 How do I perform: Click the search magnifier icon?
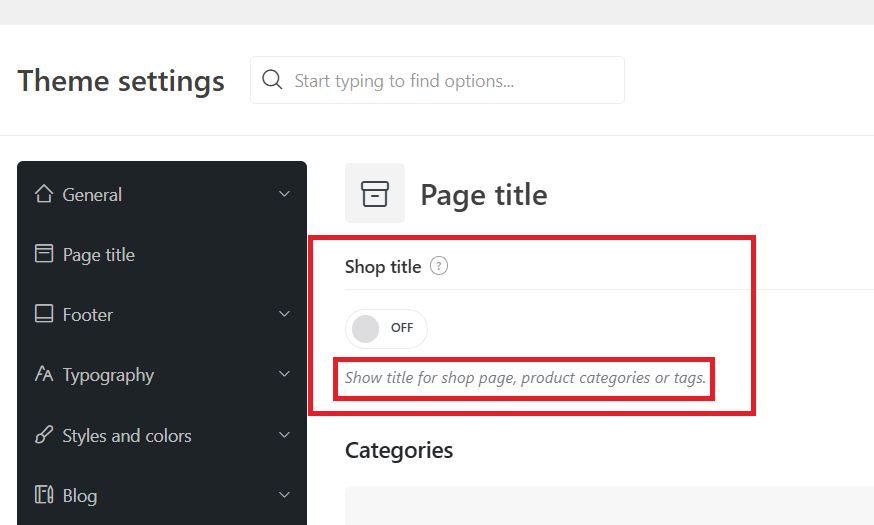272,80
